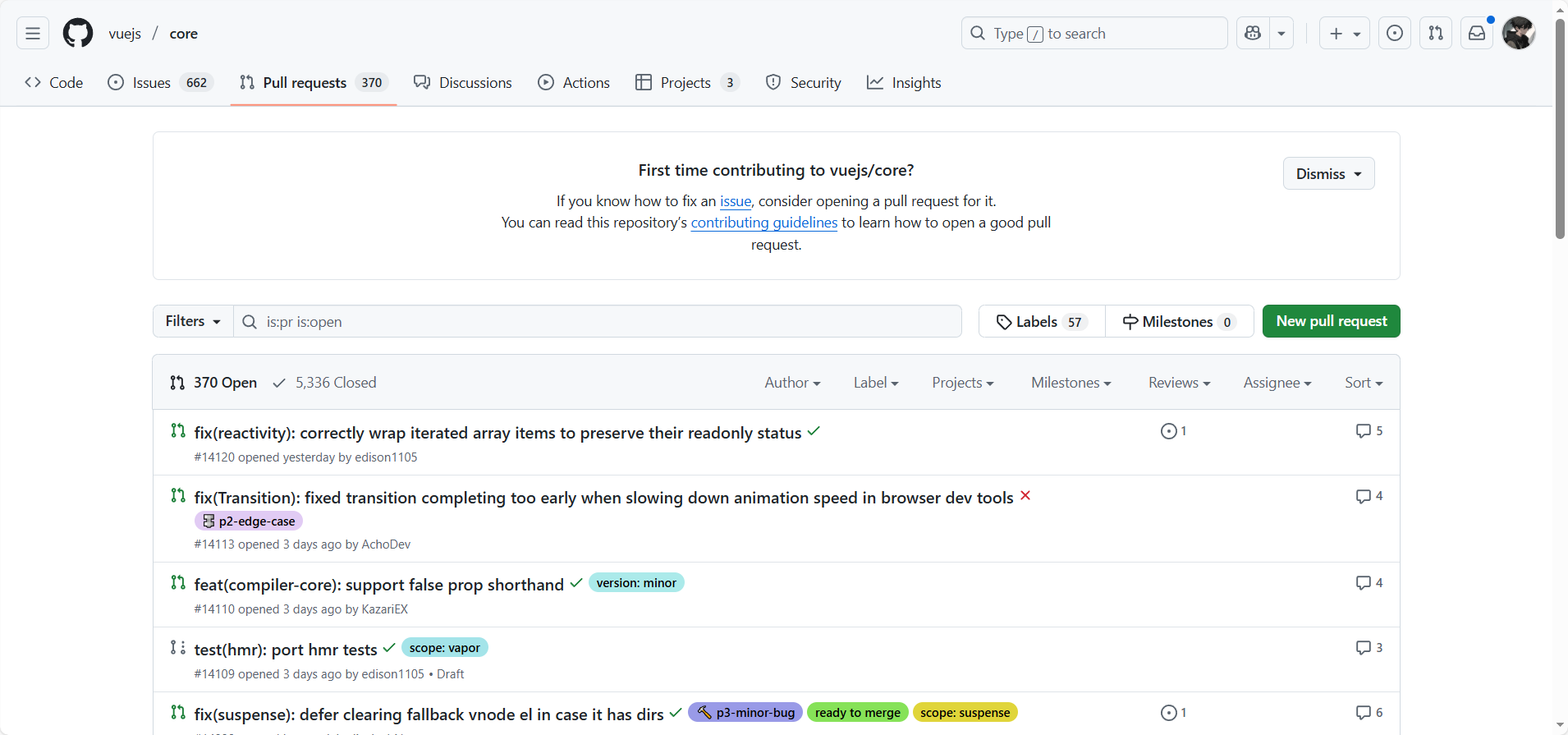Show the 5,336 Closed pull requests
Image resolution: width=1568 pixels, height=735 pixels.
325,383
